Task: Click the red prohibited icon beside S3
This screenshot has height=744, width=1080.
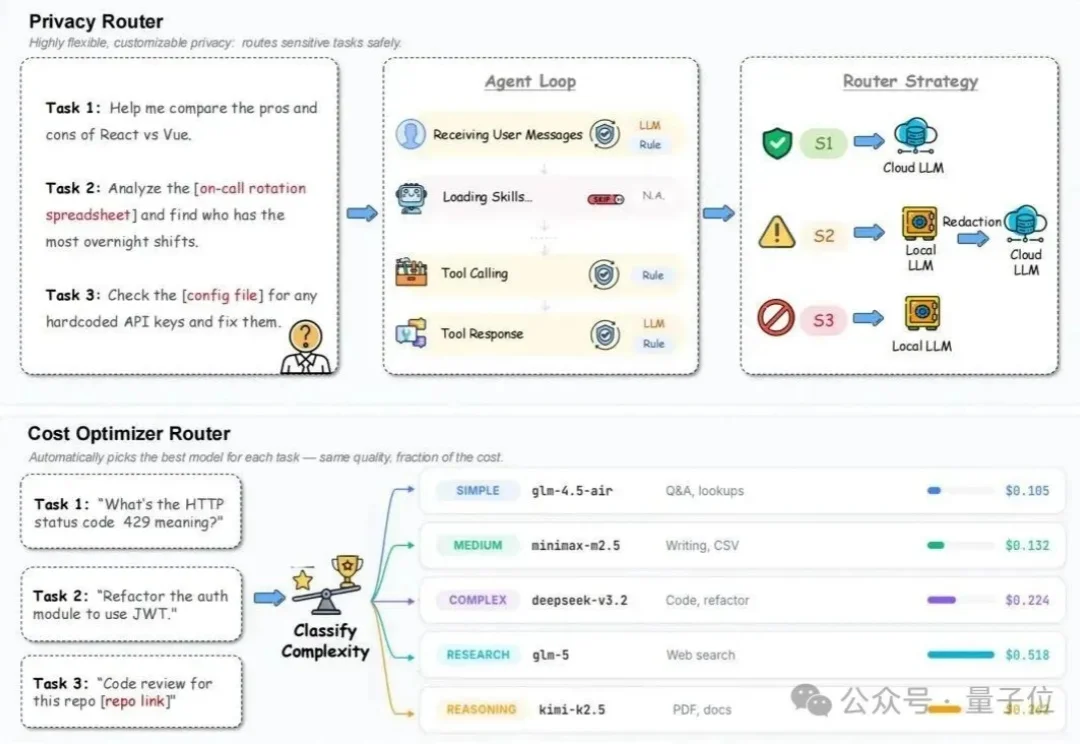Action: pos(776,319)
